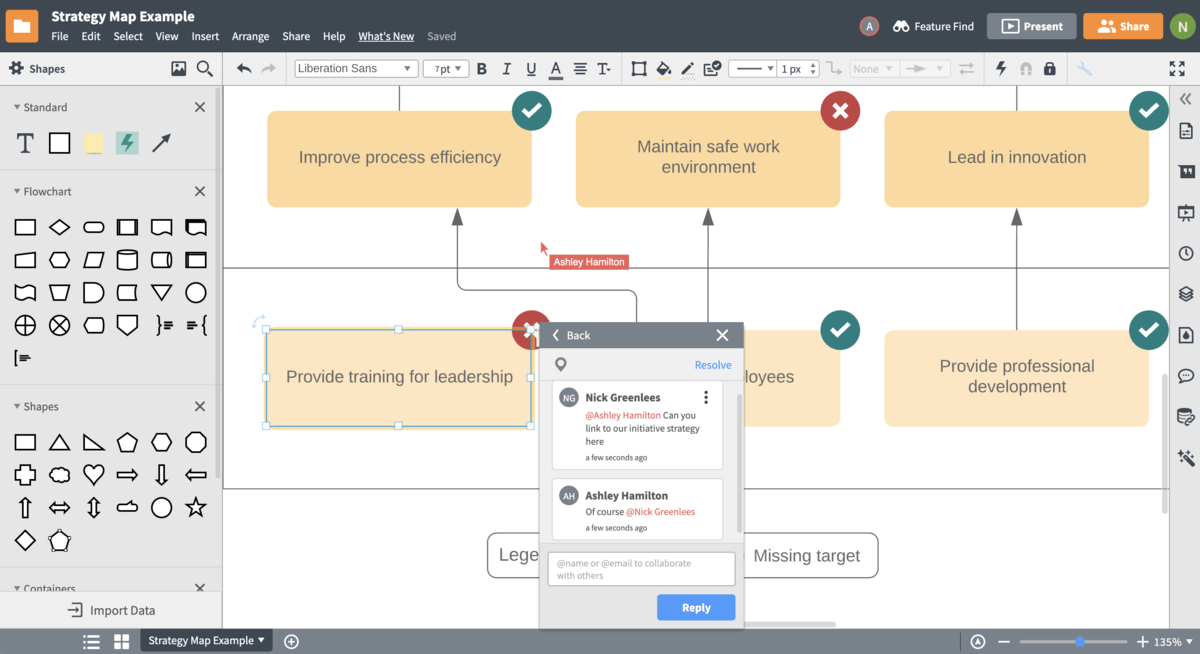Open the Layers panel
1200x654 pixels.
pyautogui.click(x=1185, y=294)
